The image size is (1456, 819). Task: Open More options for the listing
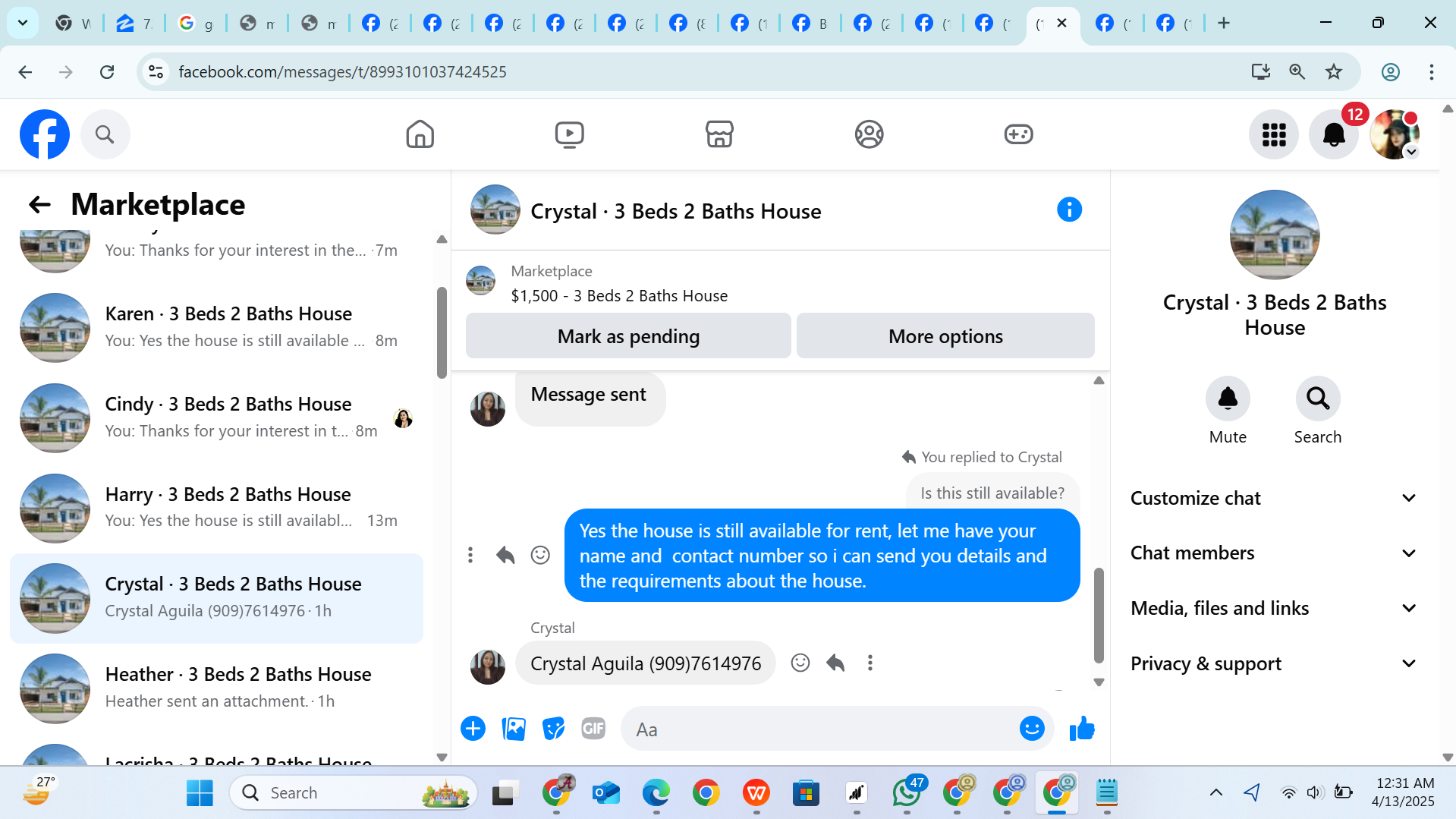pos(945,335)
